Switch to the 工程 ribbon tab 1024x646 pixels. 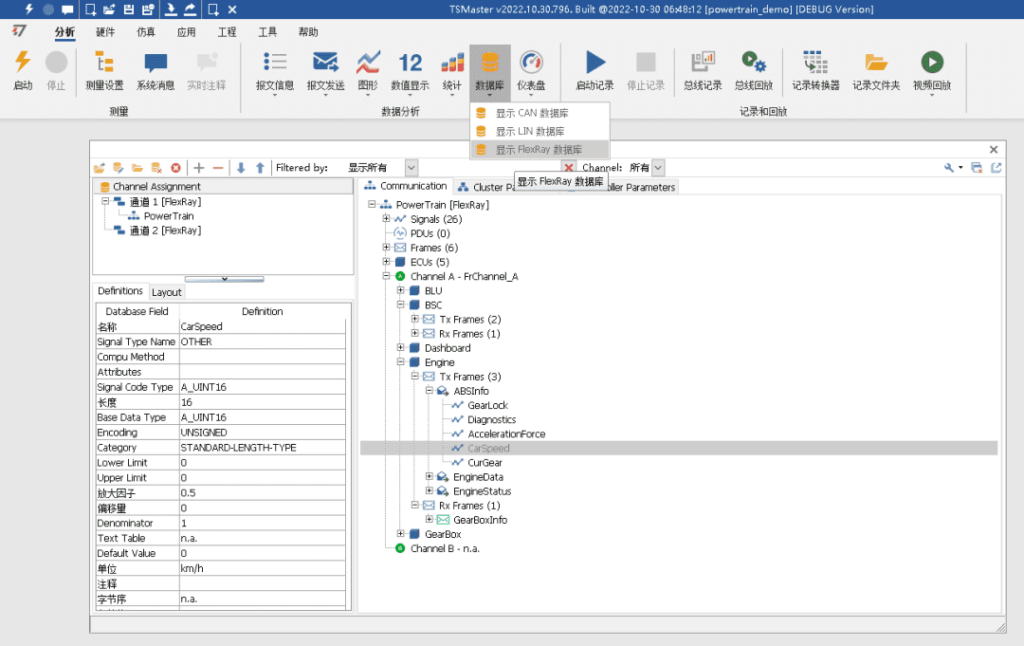click(x=227, y=32)
